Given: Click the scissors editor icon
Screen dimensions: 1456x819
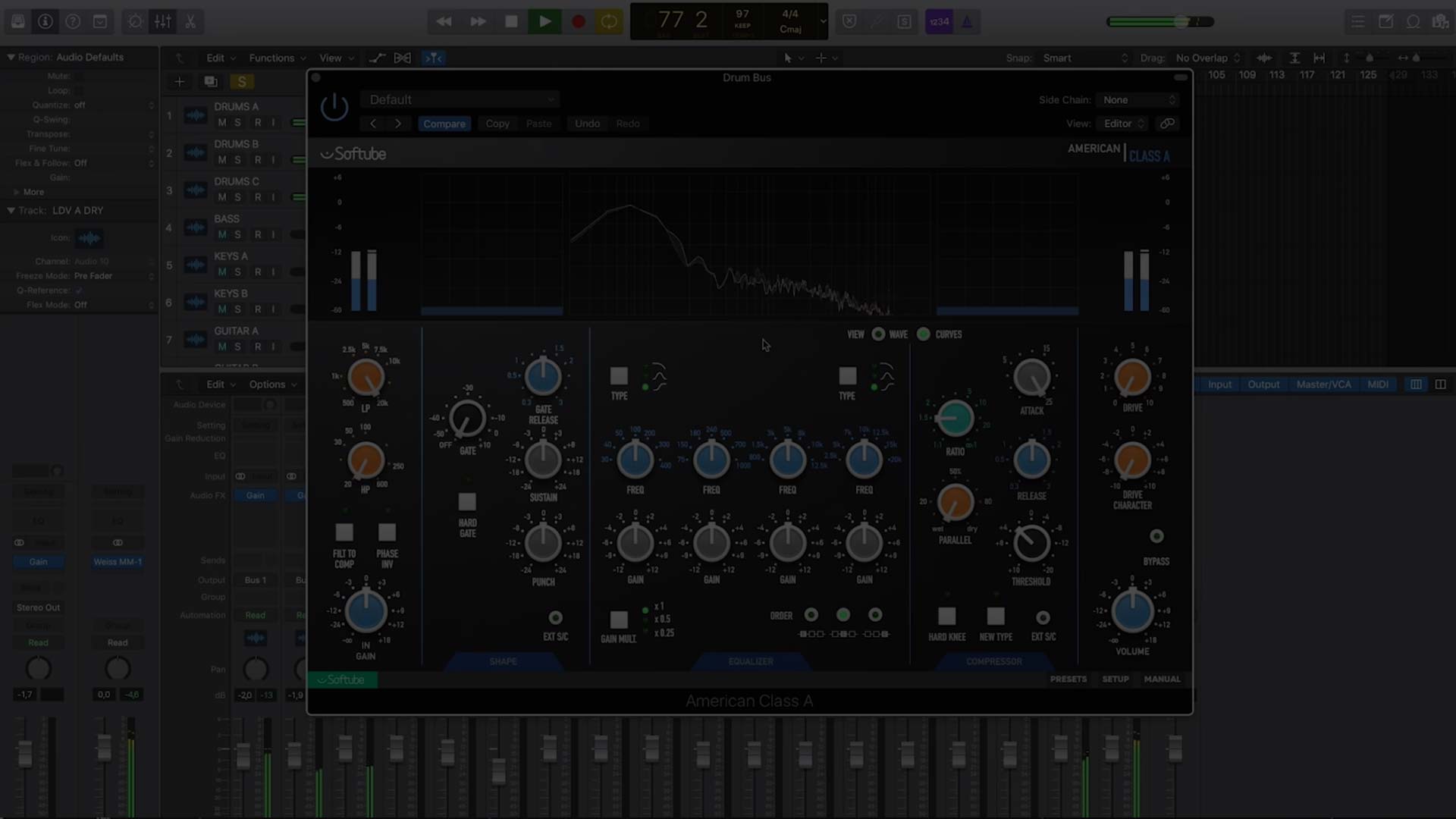Looking at the screenshot, I should pos(190,22).
